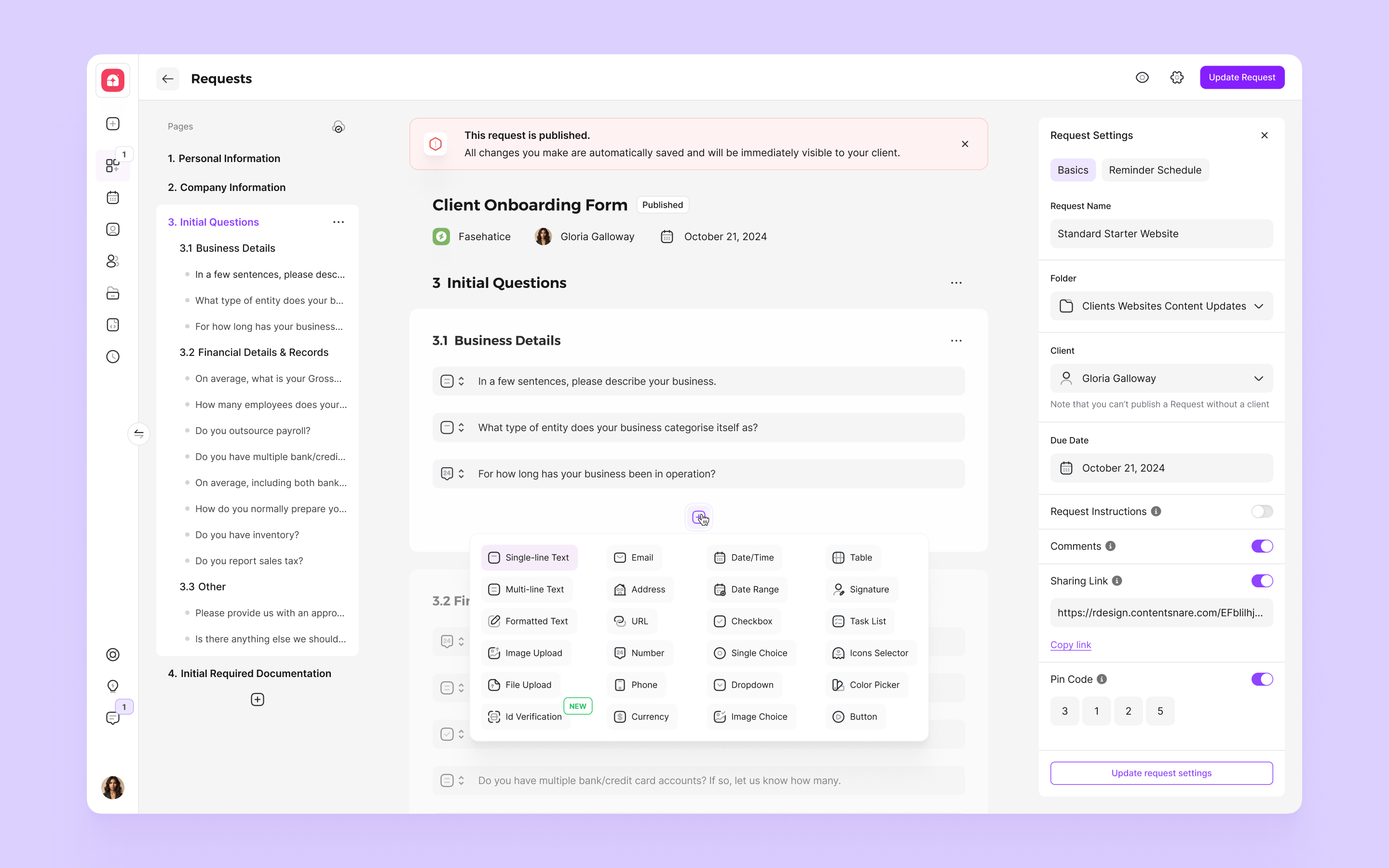Click the collapse sidebar swap arrows icon
1389x868 pixels.
(139, 434)
